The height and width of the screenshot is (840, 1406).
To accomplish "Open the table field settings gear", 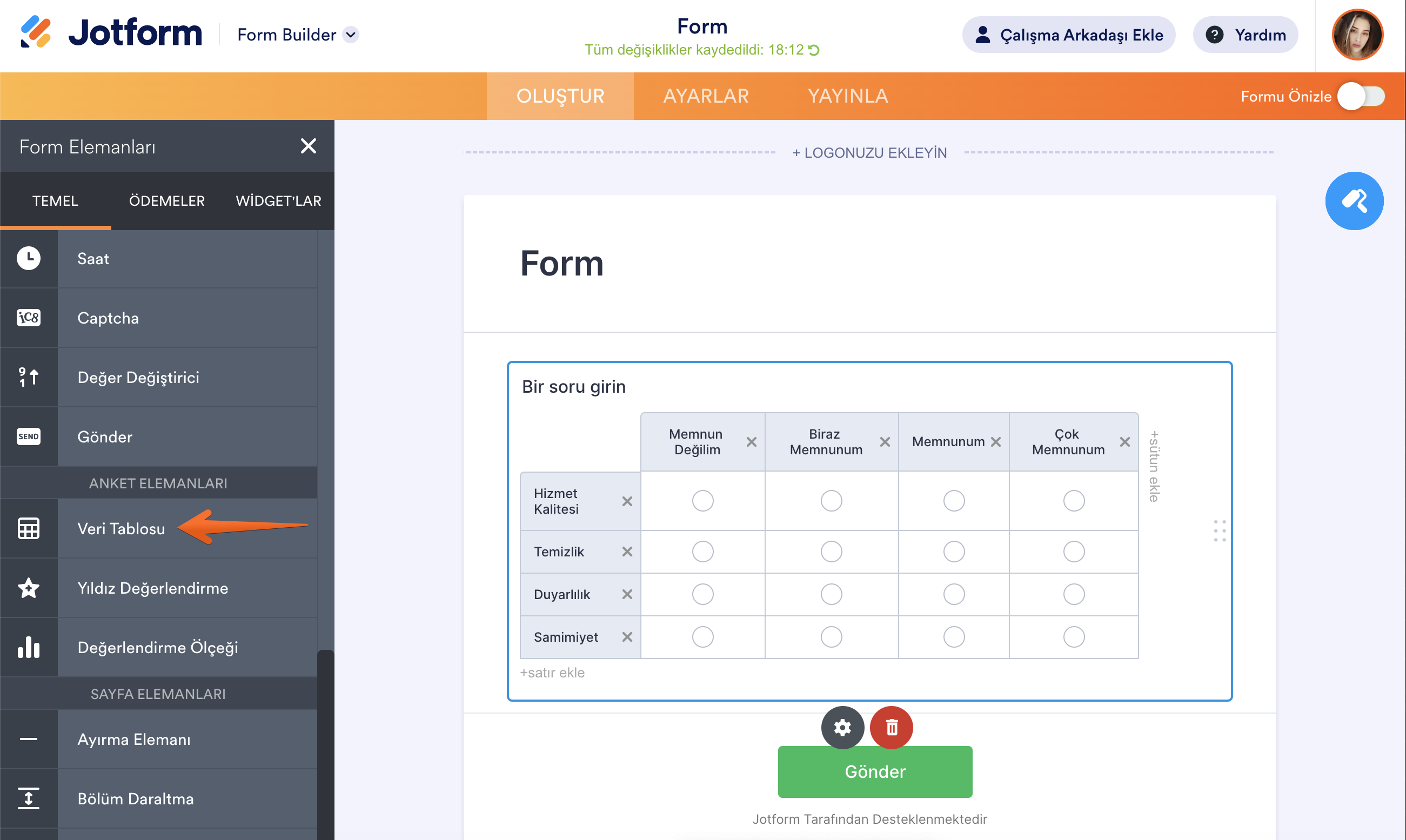I will tap(842, 727).
